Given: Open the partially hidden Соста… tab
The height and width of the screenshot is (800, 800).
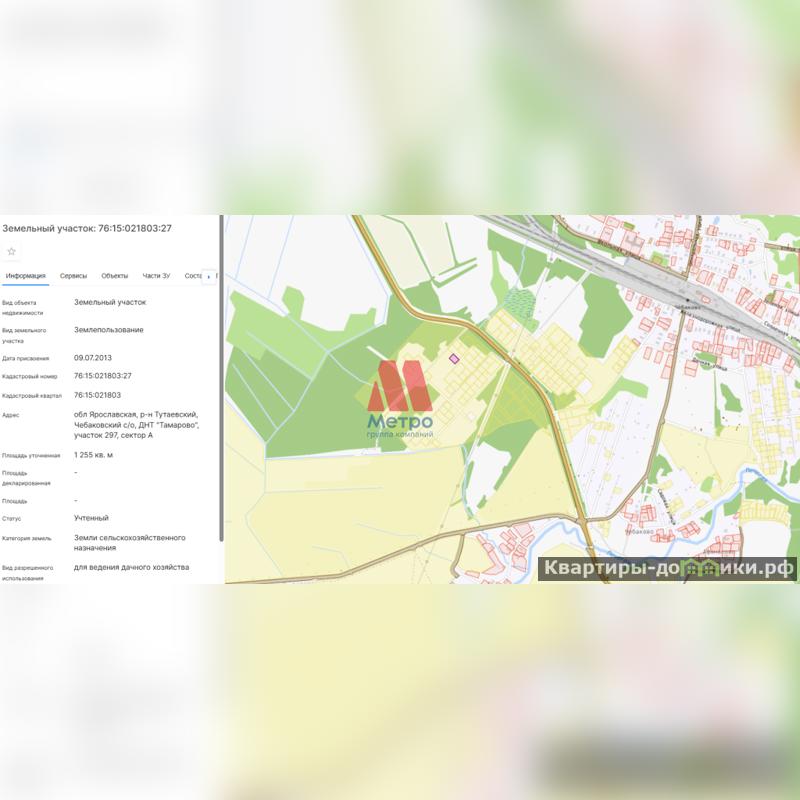Looking at the screenshot, I should click(193, 276).
